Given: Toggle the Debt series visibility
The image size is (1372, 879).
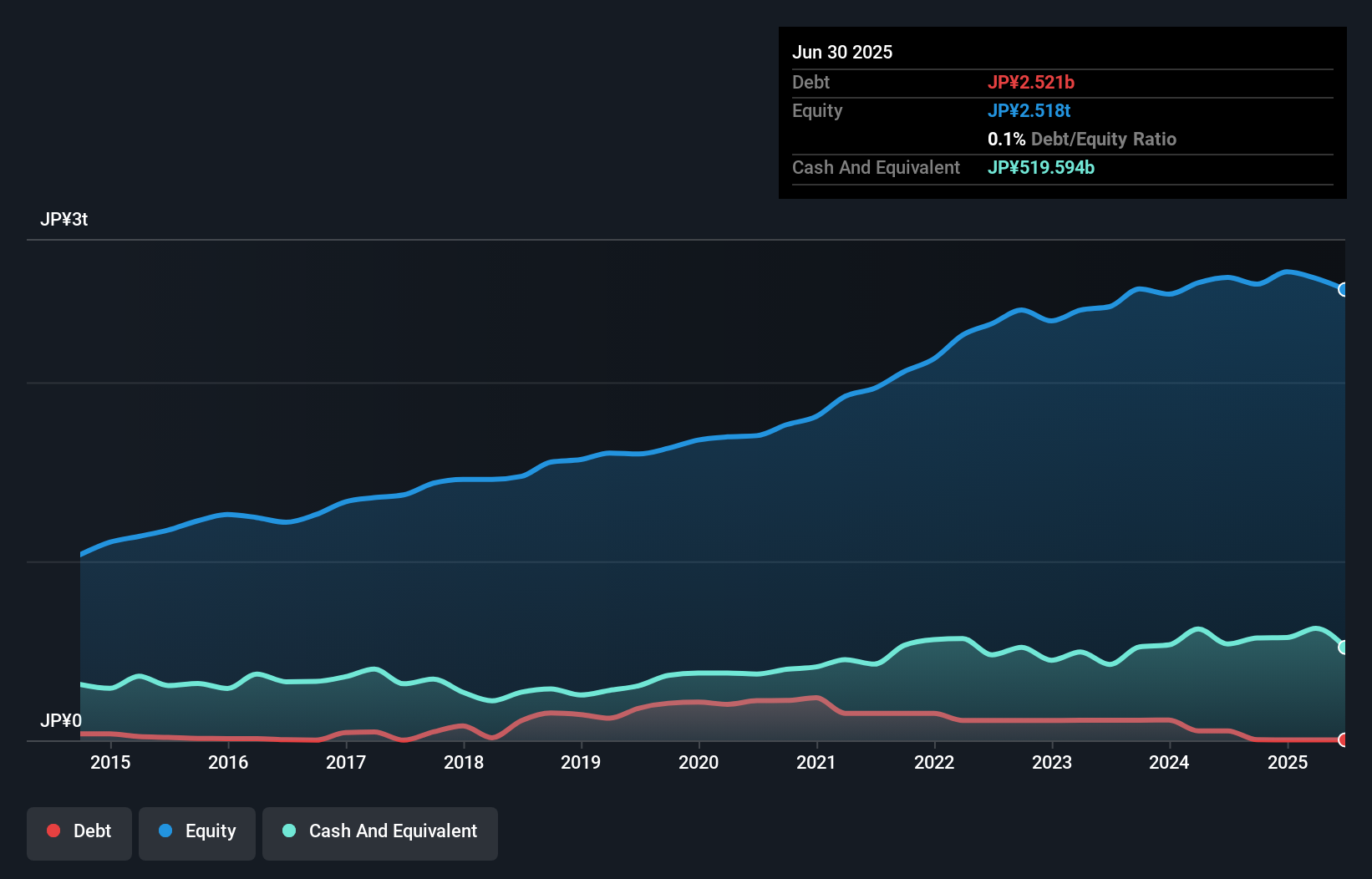Looking at the screenshot, I should click(79, 833).
